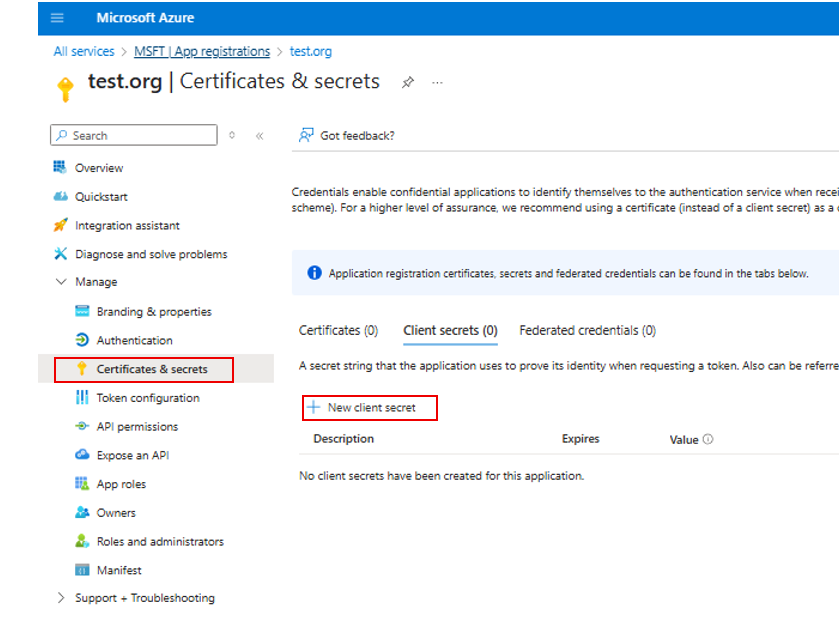Open the Azure portal hamburger menu

(x=57, y=18)
